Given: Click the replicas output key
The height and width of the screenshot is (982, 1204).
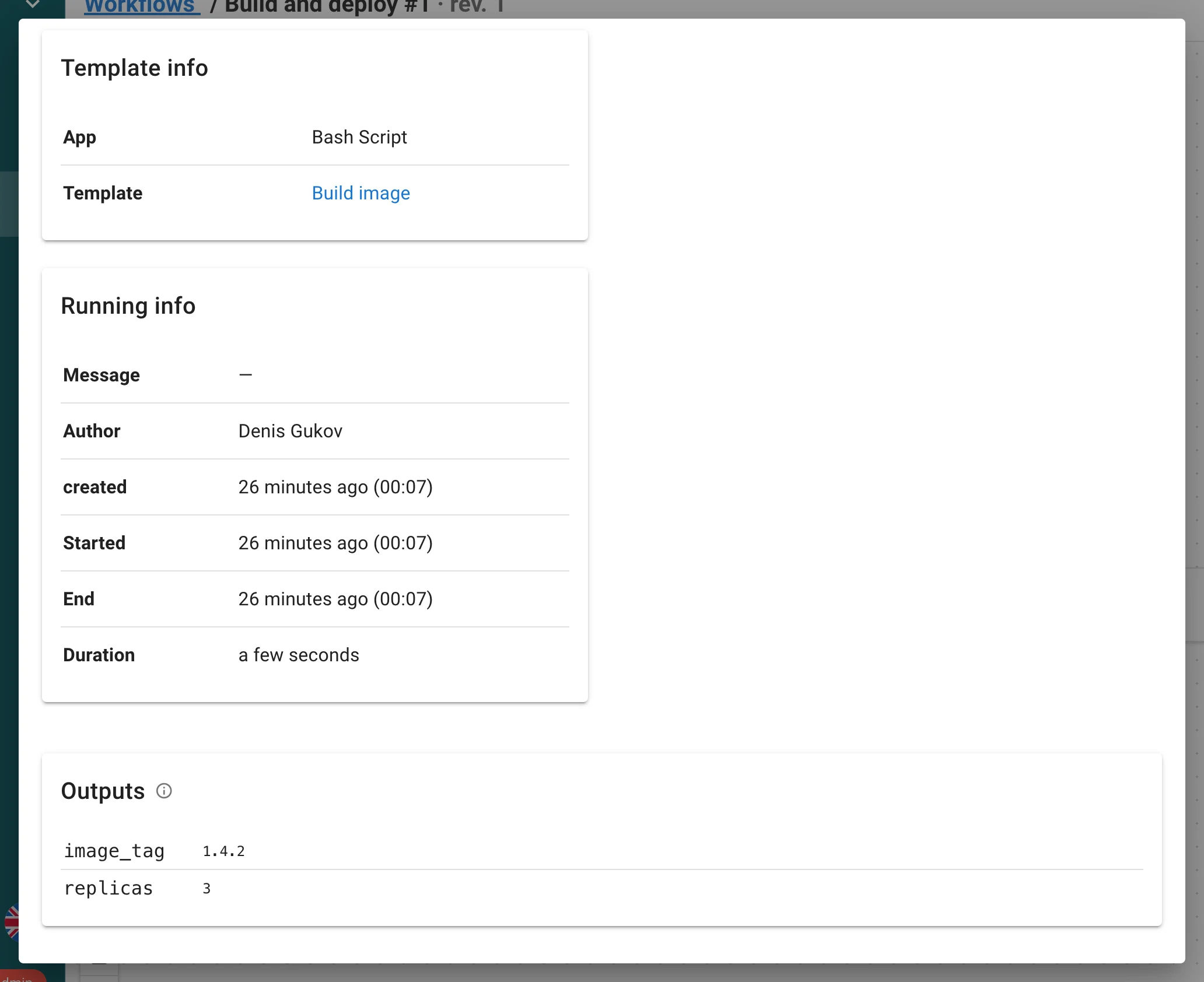Looking at the screenshot, I should 108,888.
